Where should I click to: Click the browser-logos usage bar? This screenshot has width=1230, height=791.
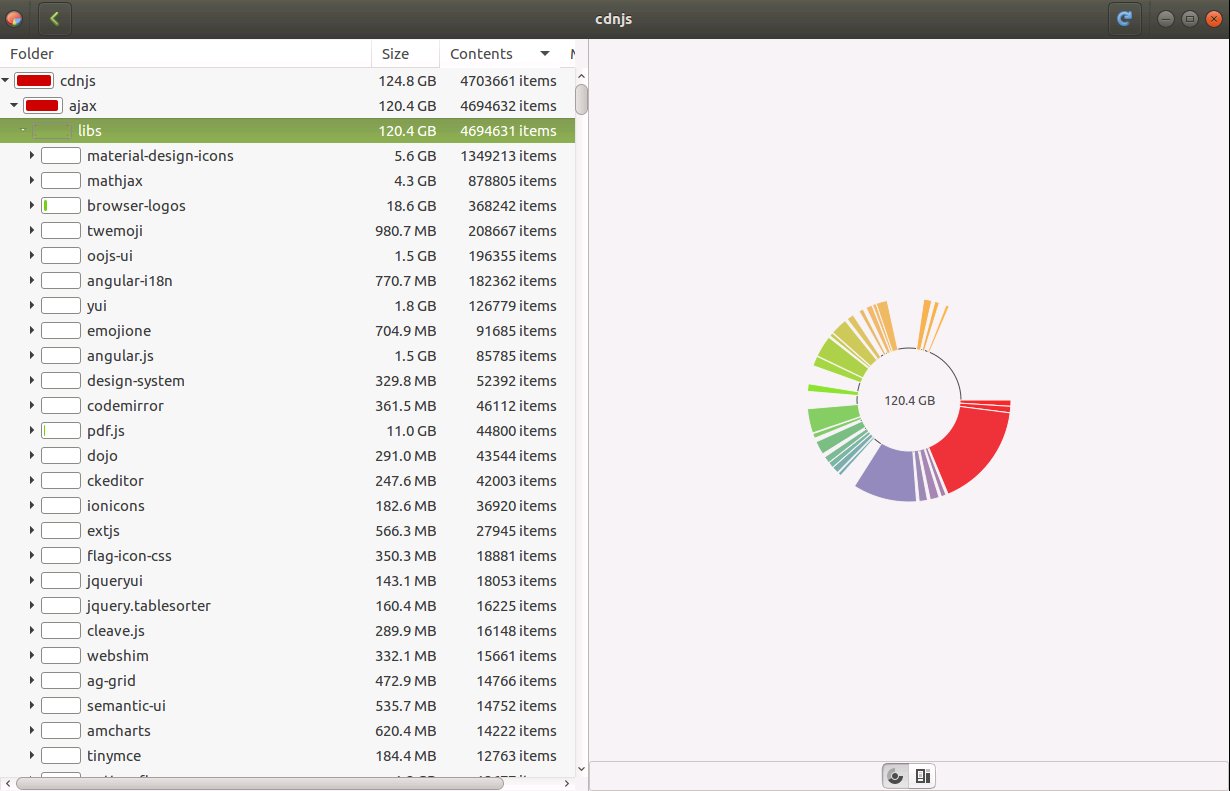pos(61,206)
